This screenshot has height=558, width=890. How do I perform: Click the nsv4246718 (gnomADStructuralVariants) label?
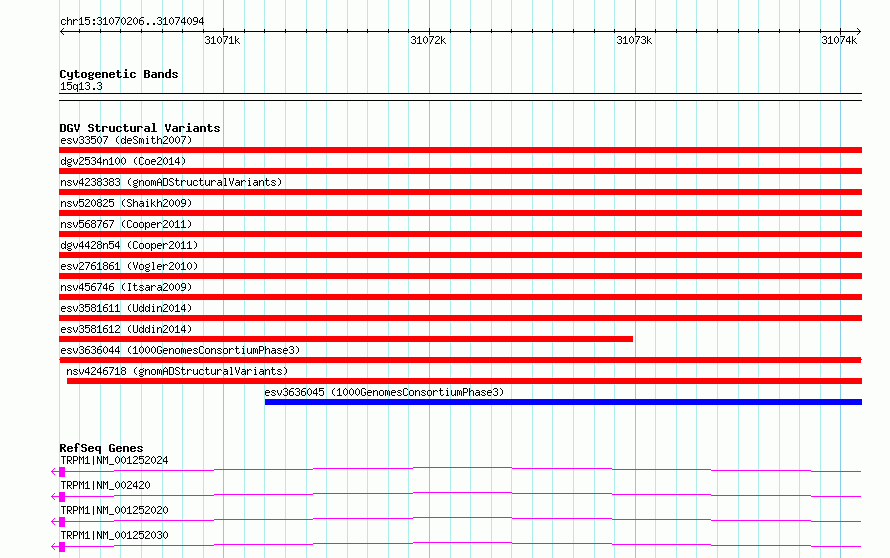[x=177, y=371]
